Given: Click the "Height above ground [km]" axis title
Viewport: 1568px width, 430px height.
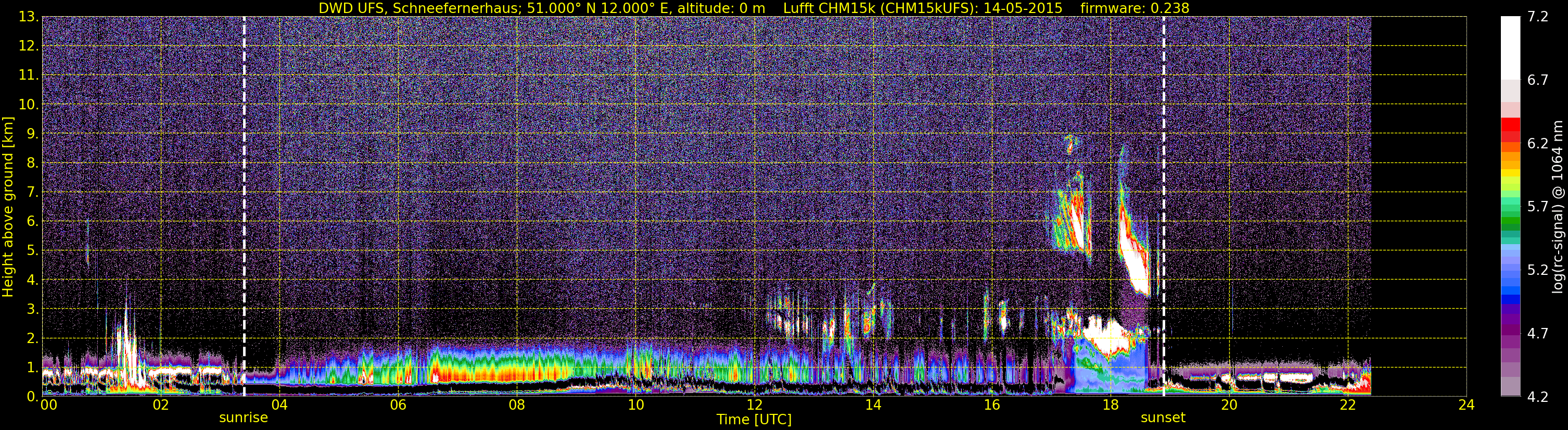Looking at the screenshot, I should (x=8, y=207).
